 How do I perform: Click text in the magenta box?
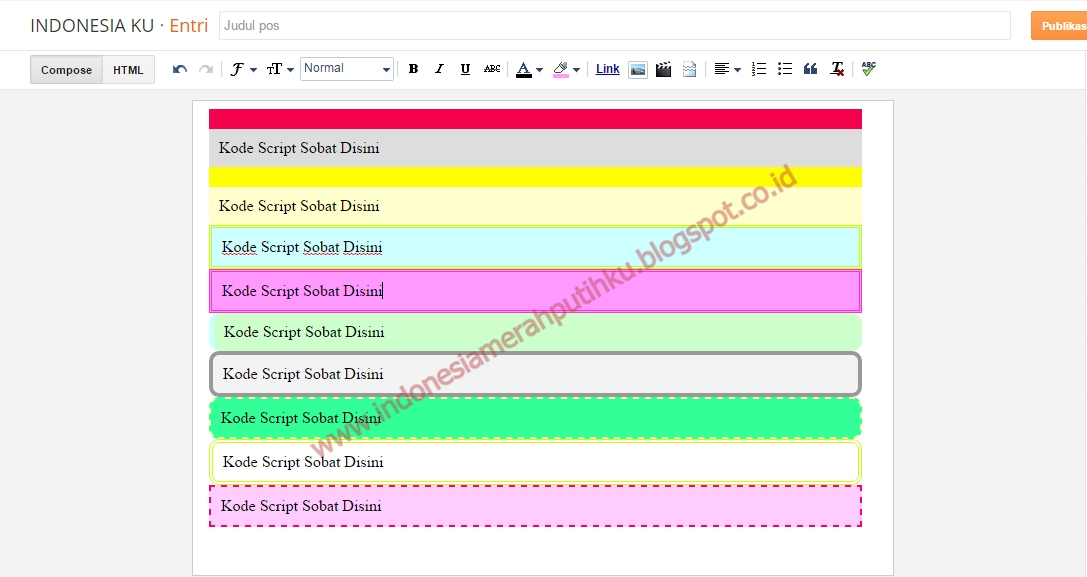click(302, 291)
